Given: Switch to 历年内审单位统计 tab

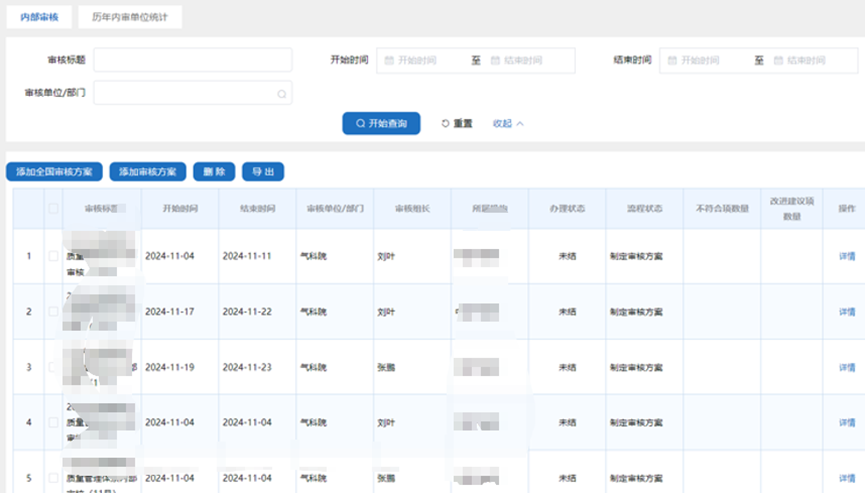Looking at the screenshot, I should [x=130, y=17].
